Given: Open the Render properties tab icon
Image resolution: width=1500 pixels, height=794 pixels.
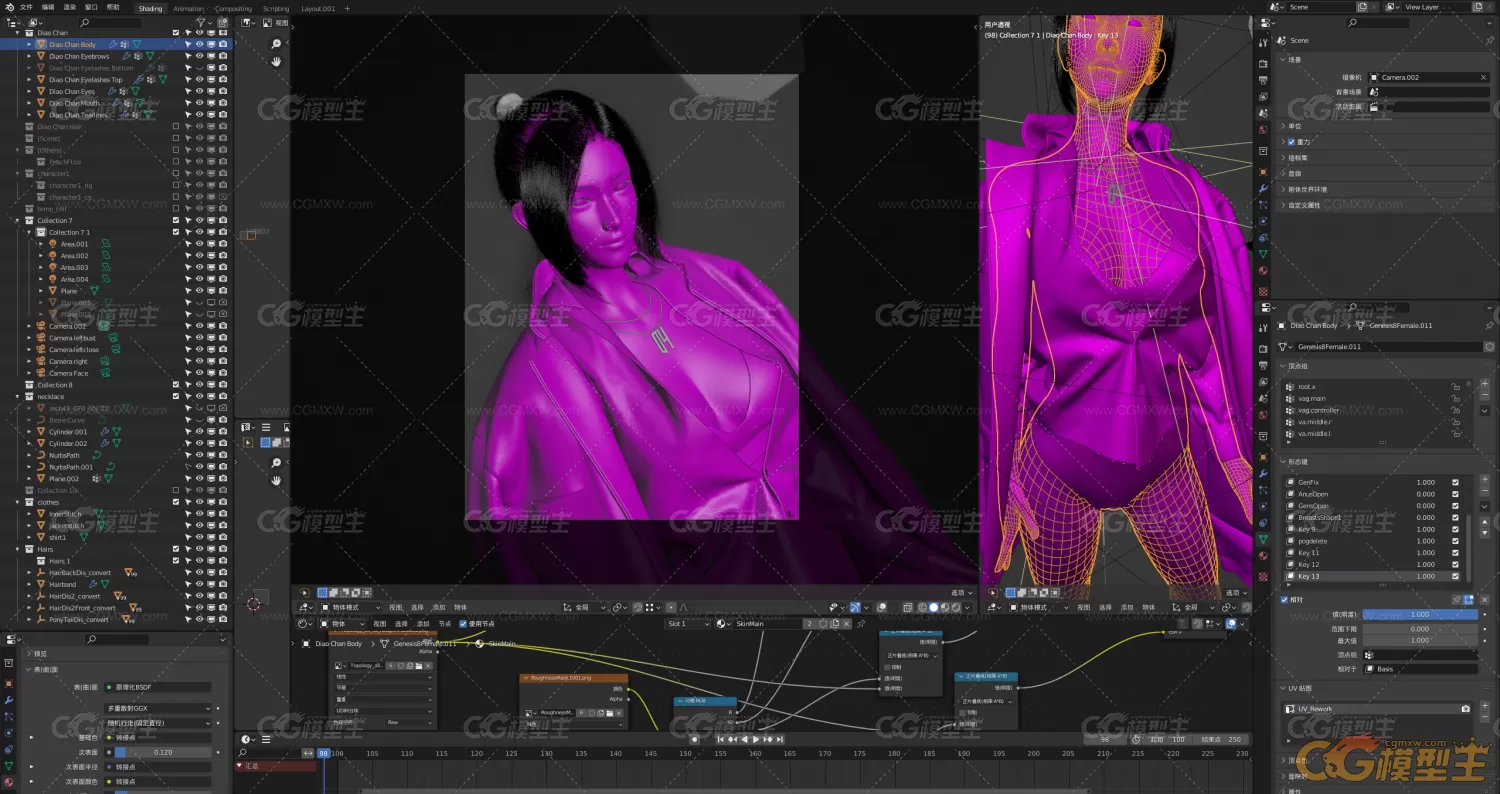Looking at the screenshot, I should 1263,63.
